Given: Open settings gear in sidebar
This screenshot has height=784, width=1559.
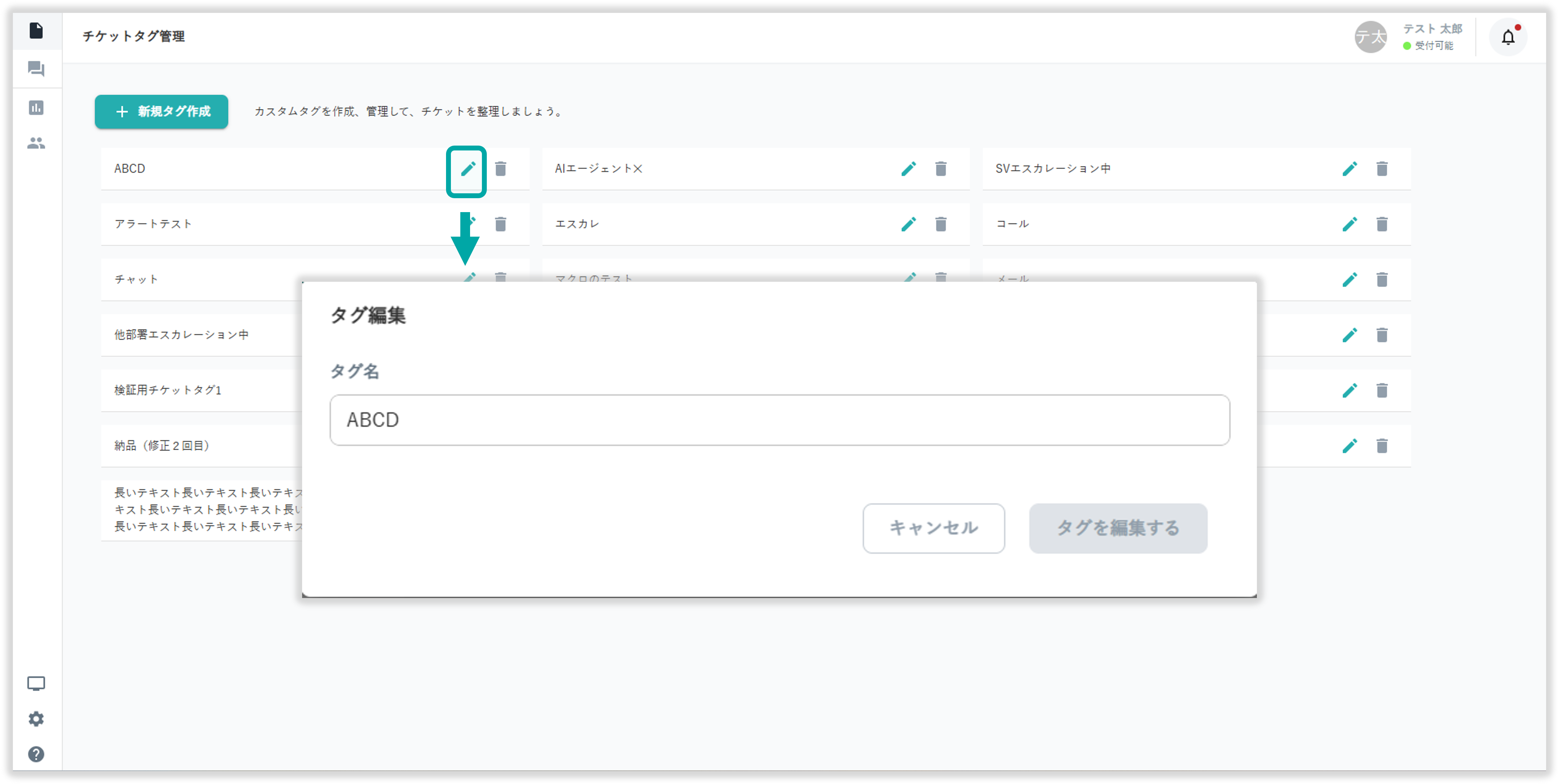Looking at the screenshot, I should [x=36, y=719].
